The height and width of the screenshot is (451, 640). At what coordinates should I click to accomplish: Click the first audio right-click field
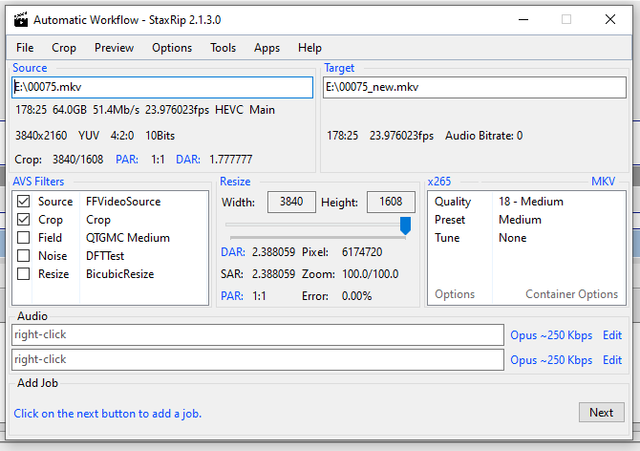click(x=258, y=335)
